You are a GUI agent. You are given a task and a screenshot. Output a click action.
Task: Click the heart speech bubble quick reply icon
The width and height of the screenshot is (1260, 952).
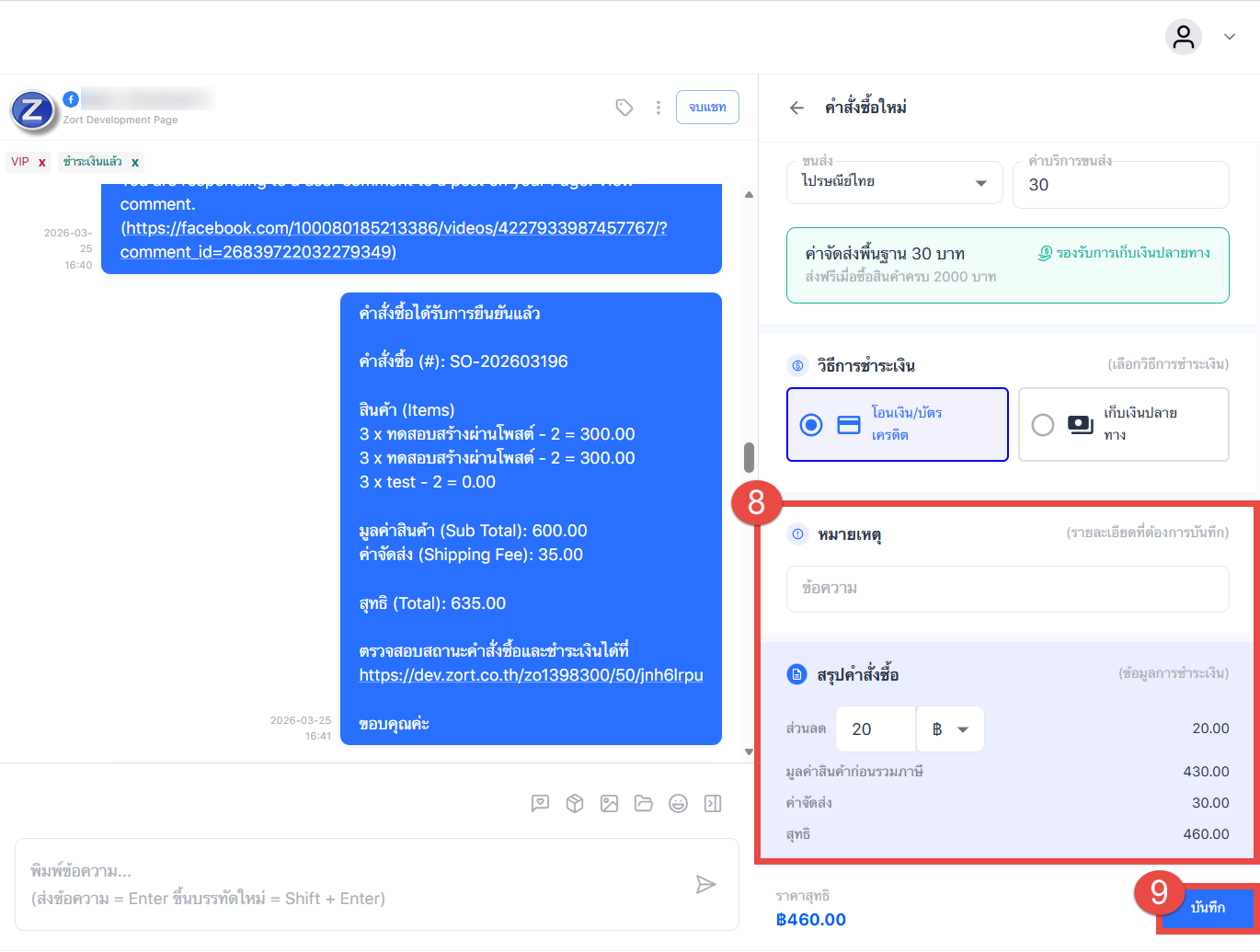tap(540, 804)
